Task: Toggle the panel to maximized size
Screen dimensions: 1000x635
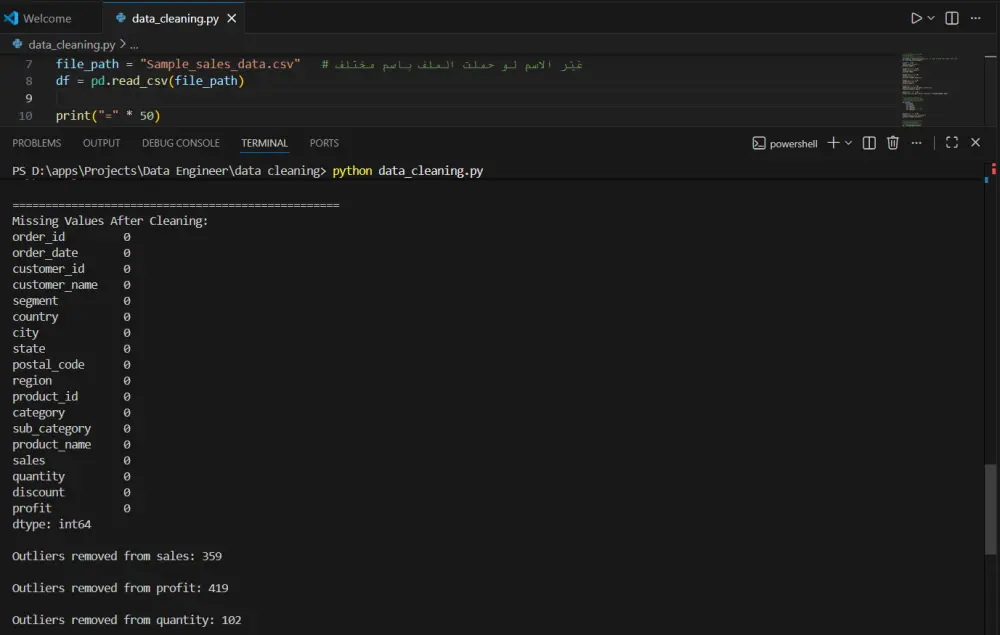Action: coord(951,142)
